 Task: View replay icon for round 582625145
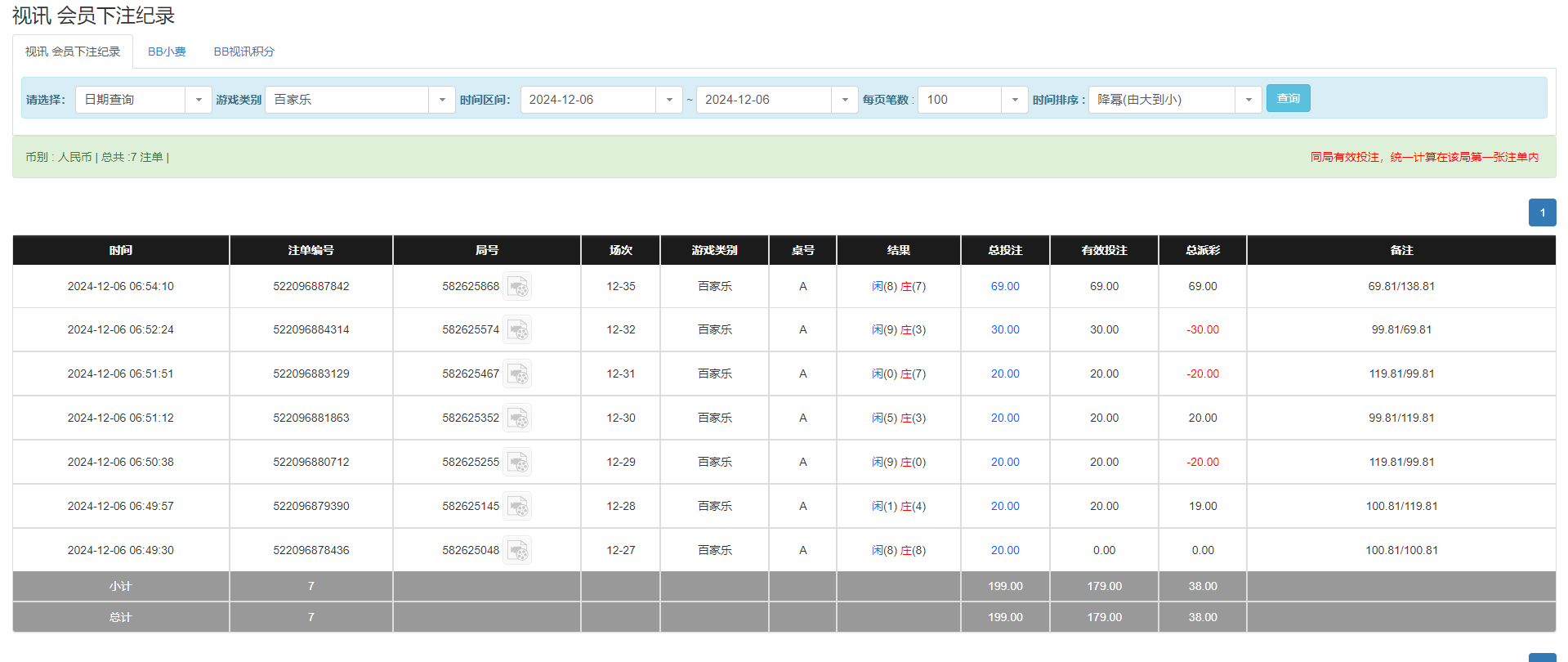pyautogui.click(x=517, y=507)
